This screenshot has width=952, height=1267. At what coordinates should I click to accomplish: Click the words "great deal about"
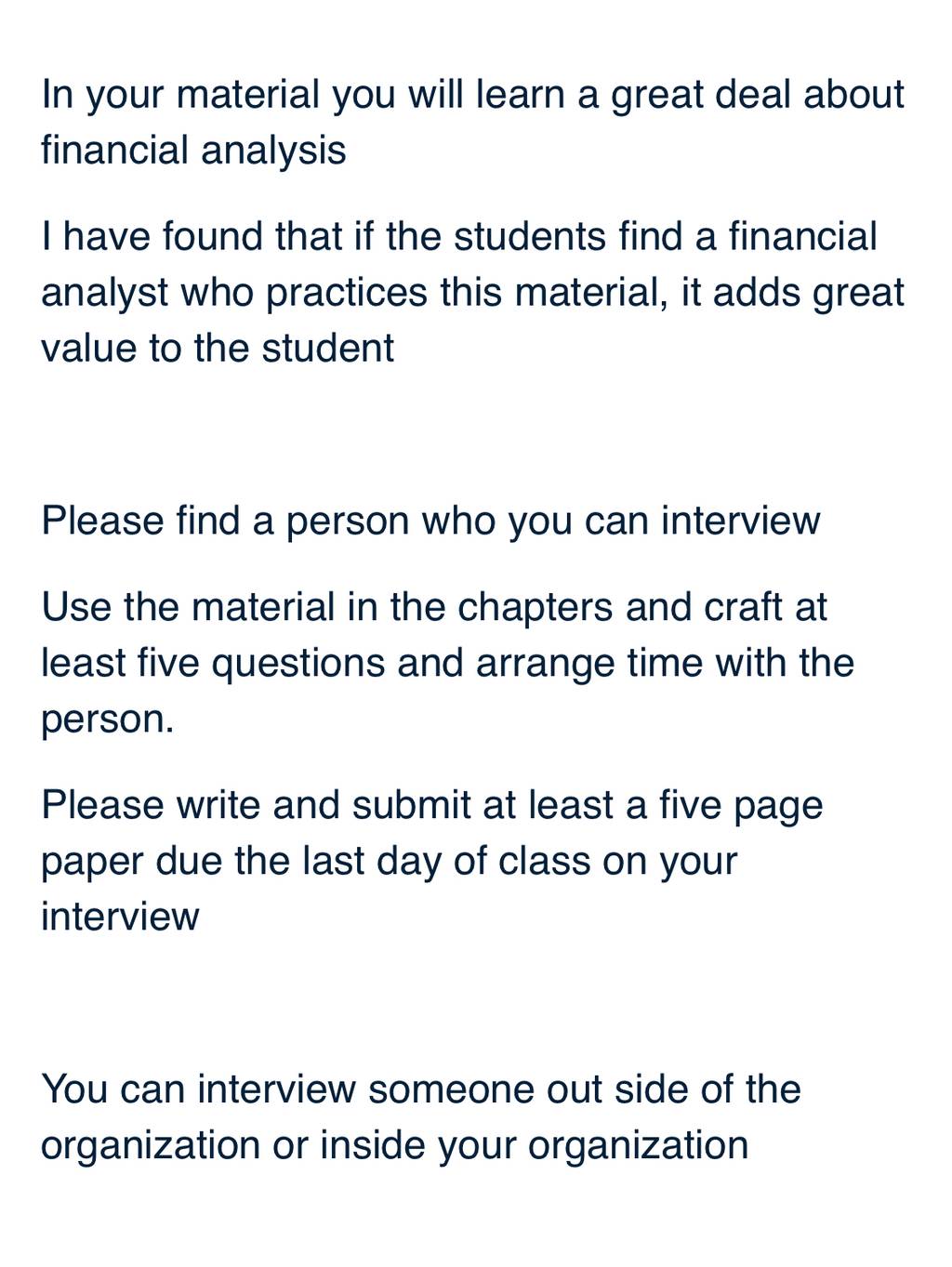click(758, 95)
